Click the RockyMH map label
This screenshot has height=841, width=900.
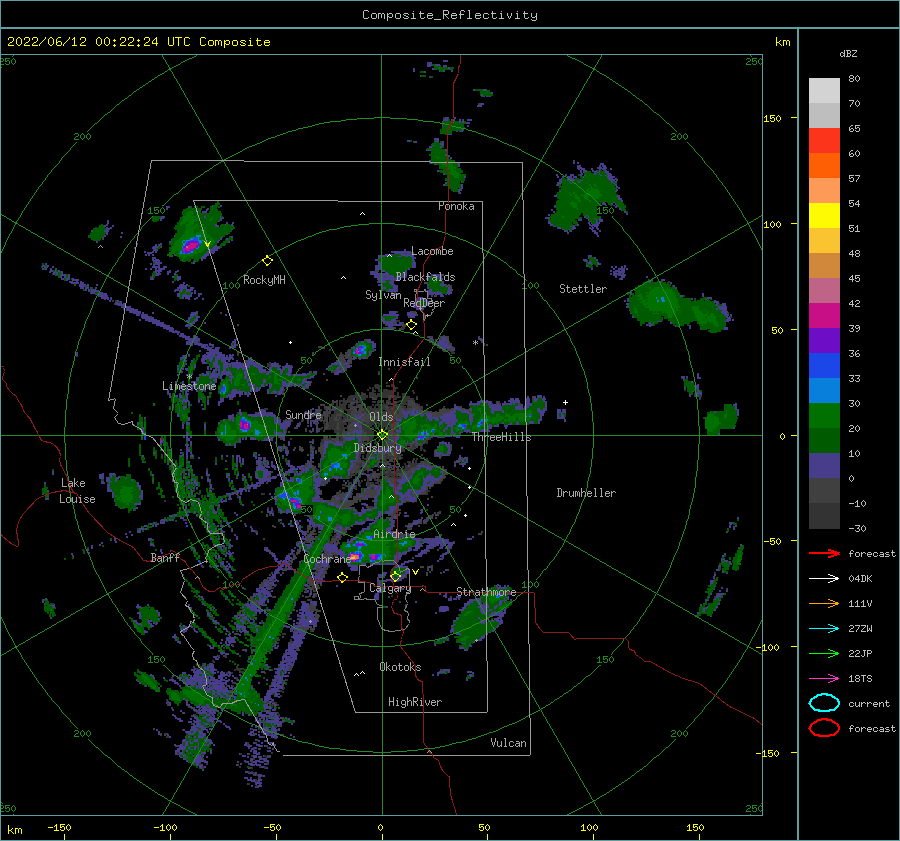(264, 280)
